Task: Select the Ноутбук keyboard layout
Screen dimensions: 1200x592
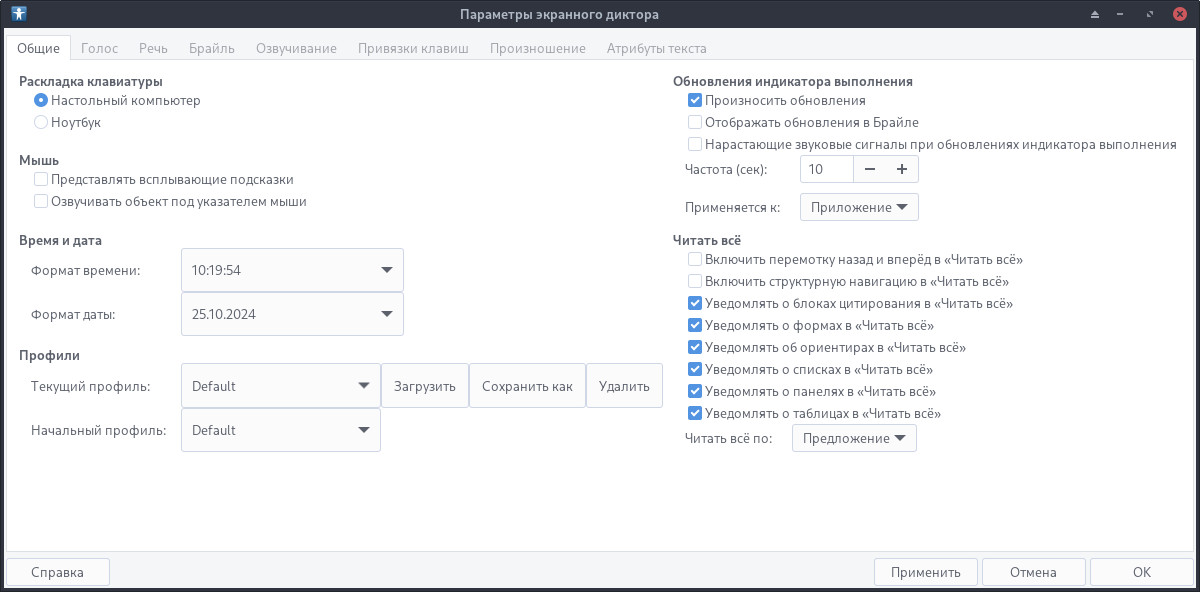Action: [41, 122]
